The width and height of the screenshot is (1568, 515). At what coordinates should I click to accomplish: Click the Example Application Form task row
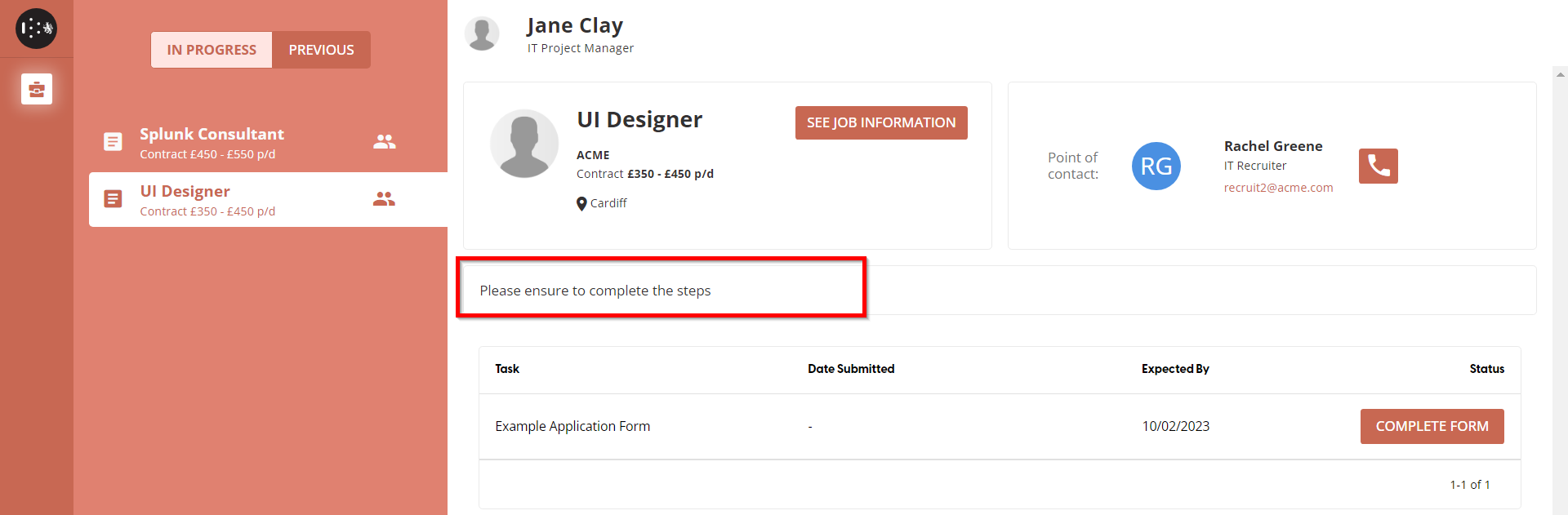572,426
